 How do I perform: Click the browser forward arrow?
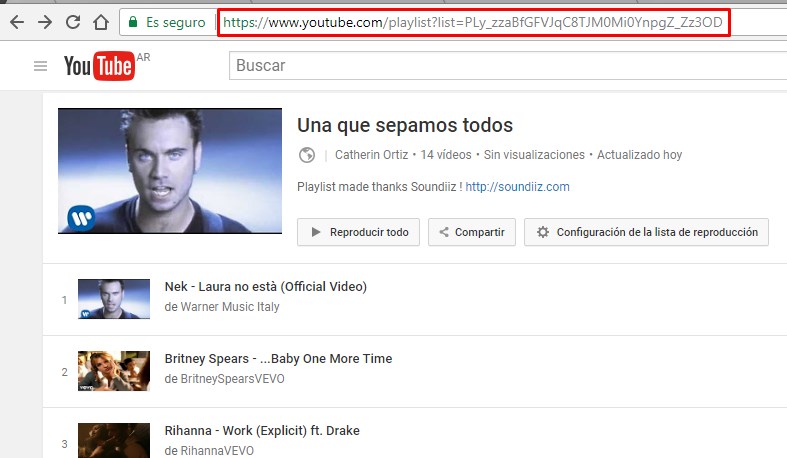pyautogui.click(x=45, y=22)
